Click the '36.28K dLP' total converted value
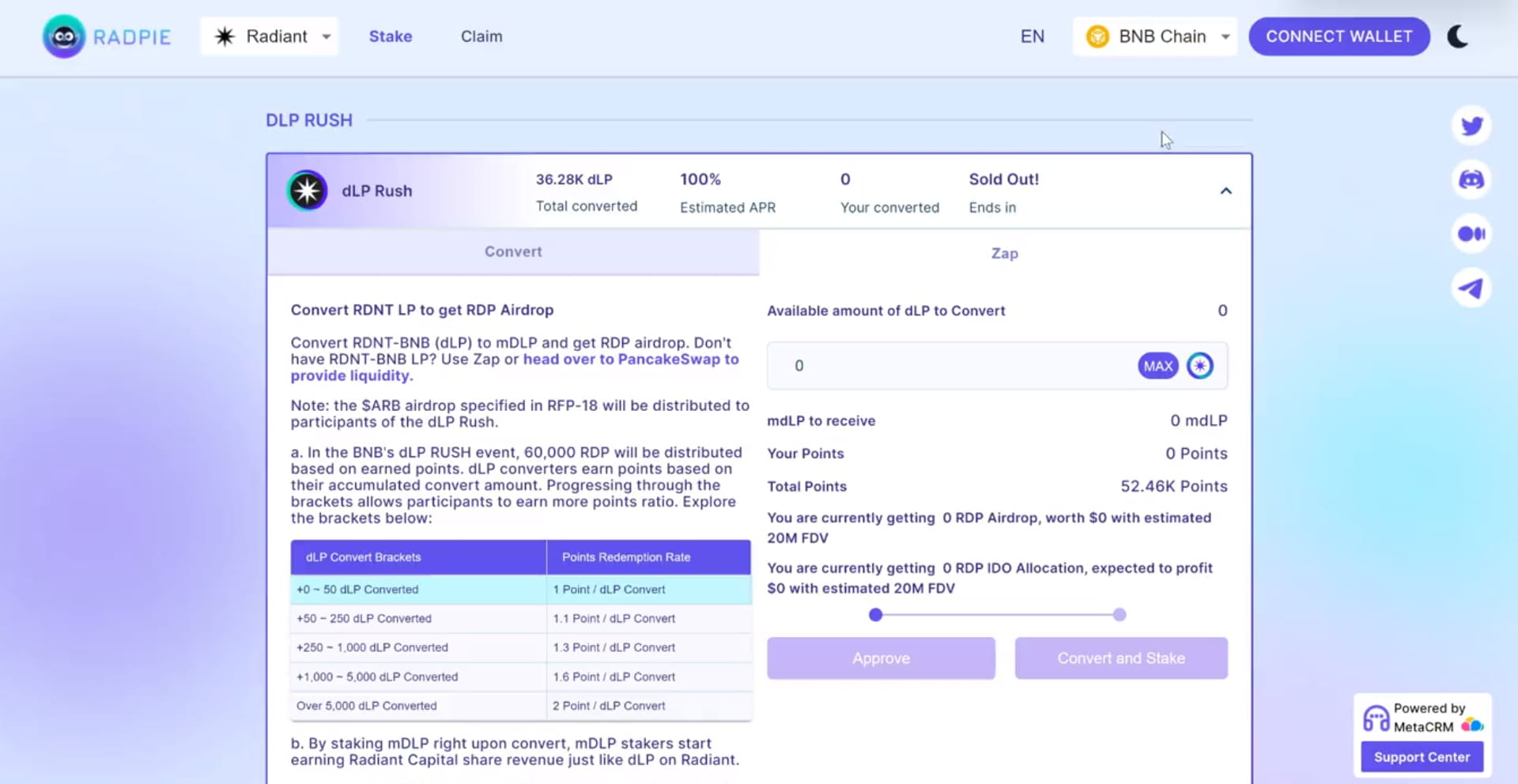Viewport: 1518px width, 784px height. tap(574, 179)
